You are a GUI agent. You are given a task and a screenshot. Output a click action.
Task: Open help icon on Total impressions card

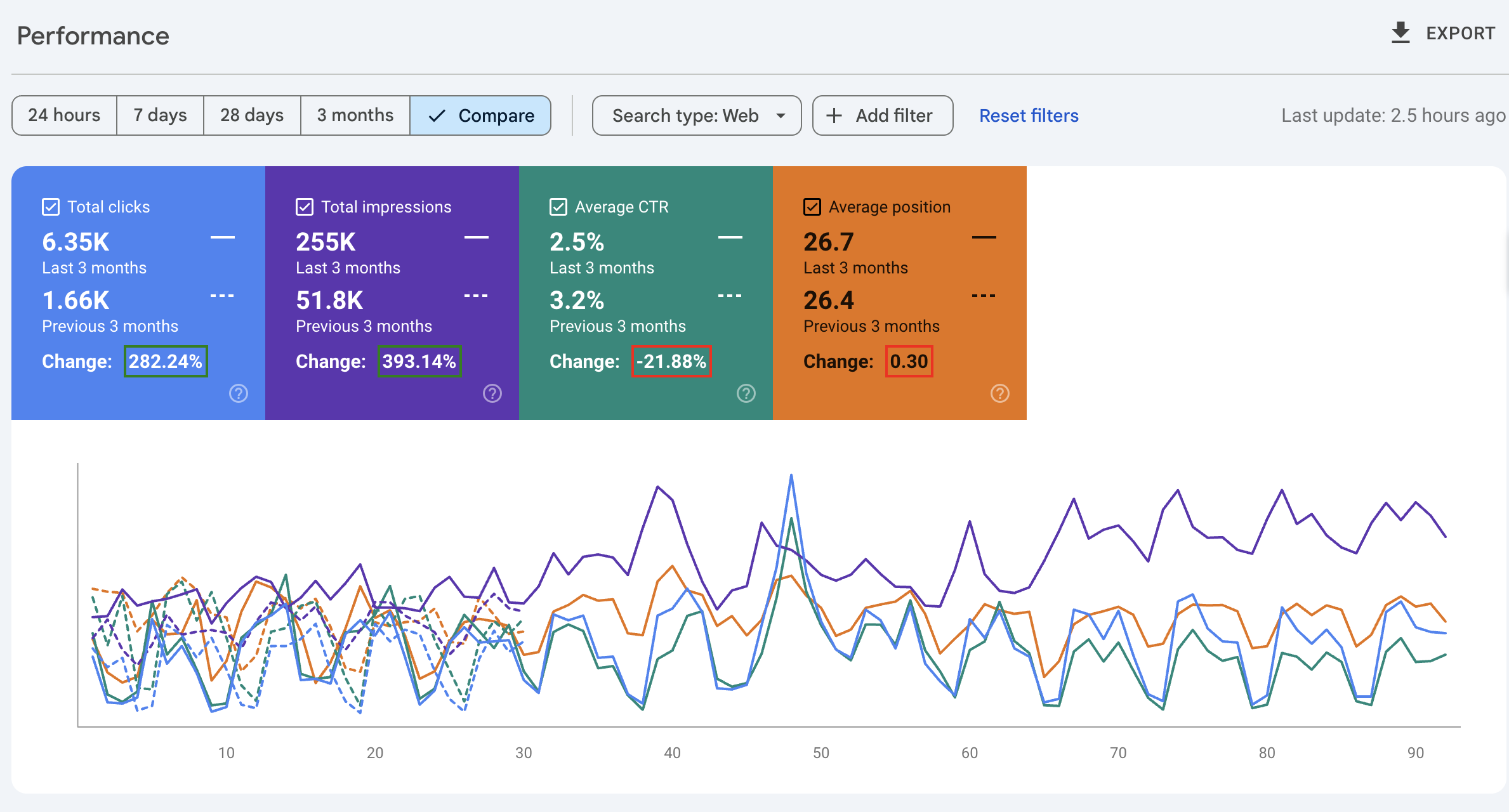[x=492, y=393]
